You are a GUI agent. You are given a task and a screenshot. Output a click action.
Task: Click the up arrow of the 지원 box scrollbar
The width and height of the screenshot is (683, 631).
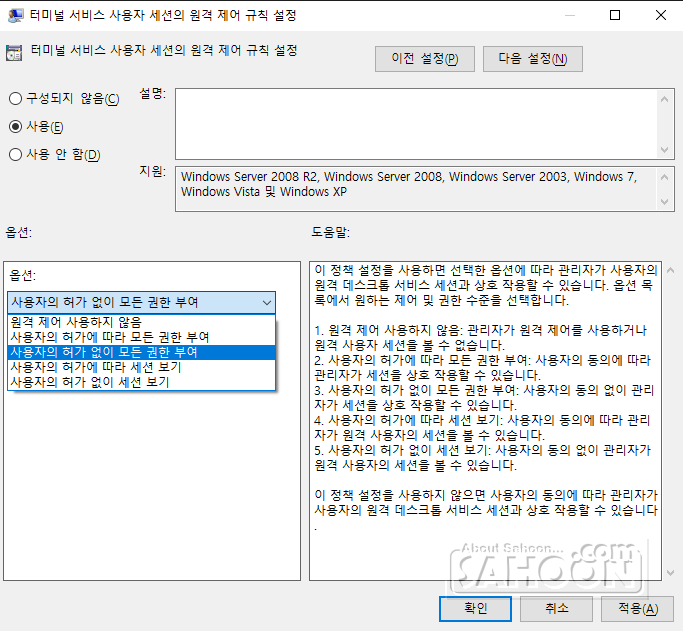[x=666, y=176]
